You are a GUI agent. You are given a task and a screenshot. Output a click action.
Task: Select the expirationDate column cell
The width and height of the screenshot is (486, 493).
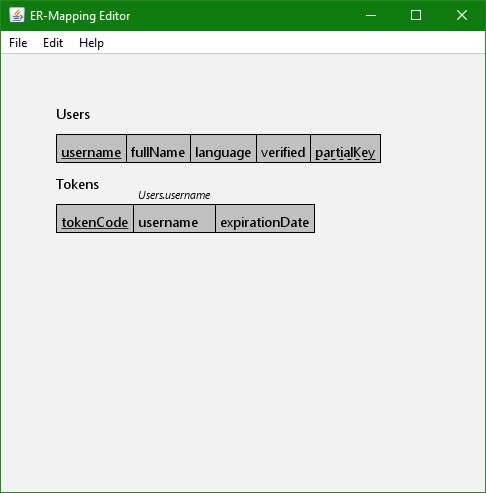[265, 219]
